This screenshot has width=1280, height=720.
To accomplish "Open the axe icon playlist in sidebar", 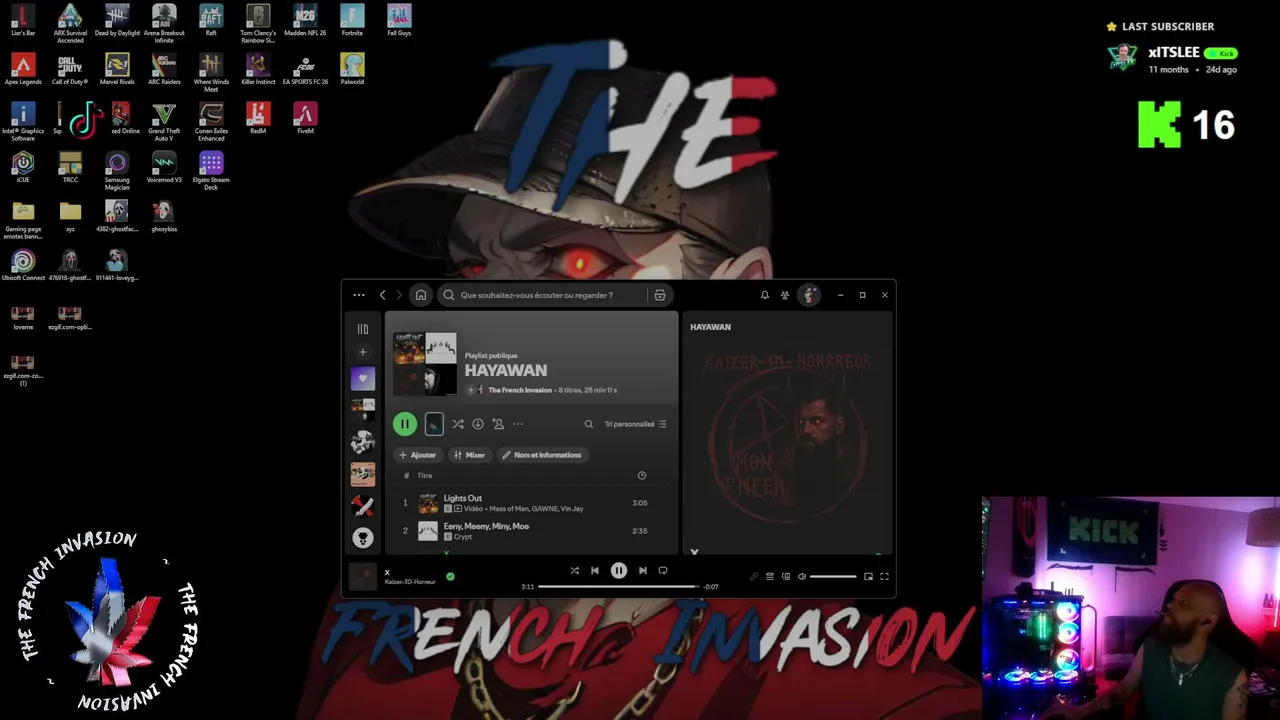I will (363, 506).
